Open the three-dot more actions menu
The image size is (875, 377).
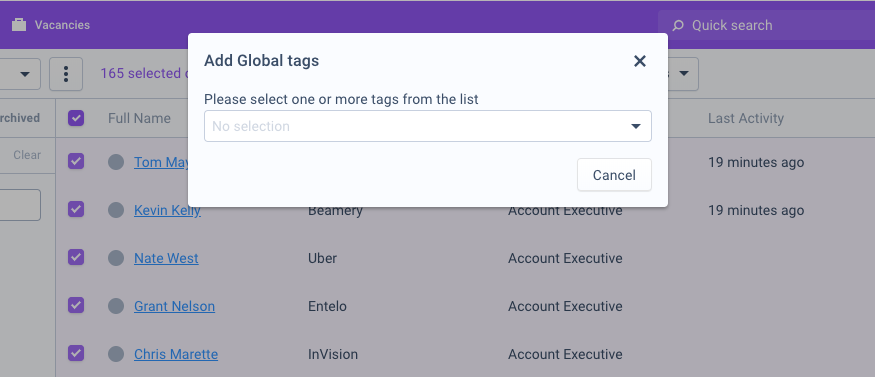66,74
